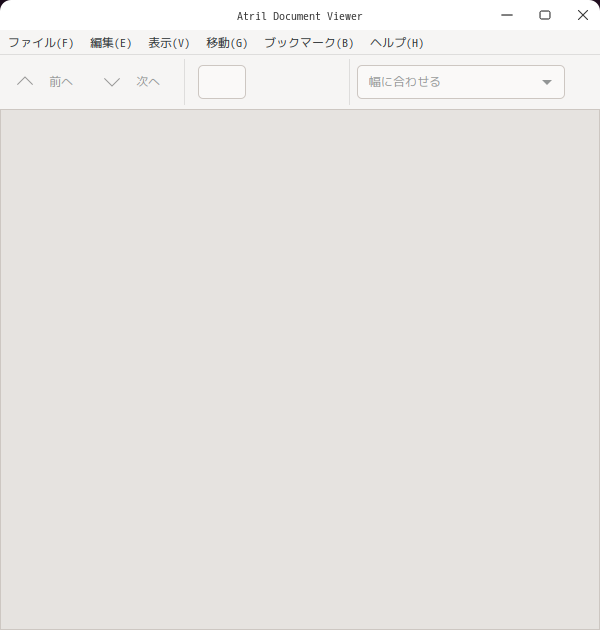
Task: Close the Atril Document Viewer window
Action: tap(583, 15)
